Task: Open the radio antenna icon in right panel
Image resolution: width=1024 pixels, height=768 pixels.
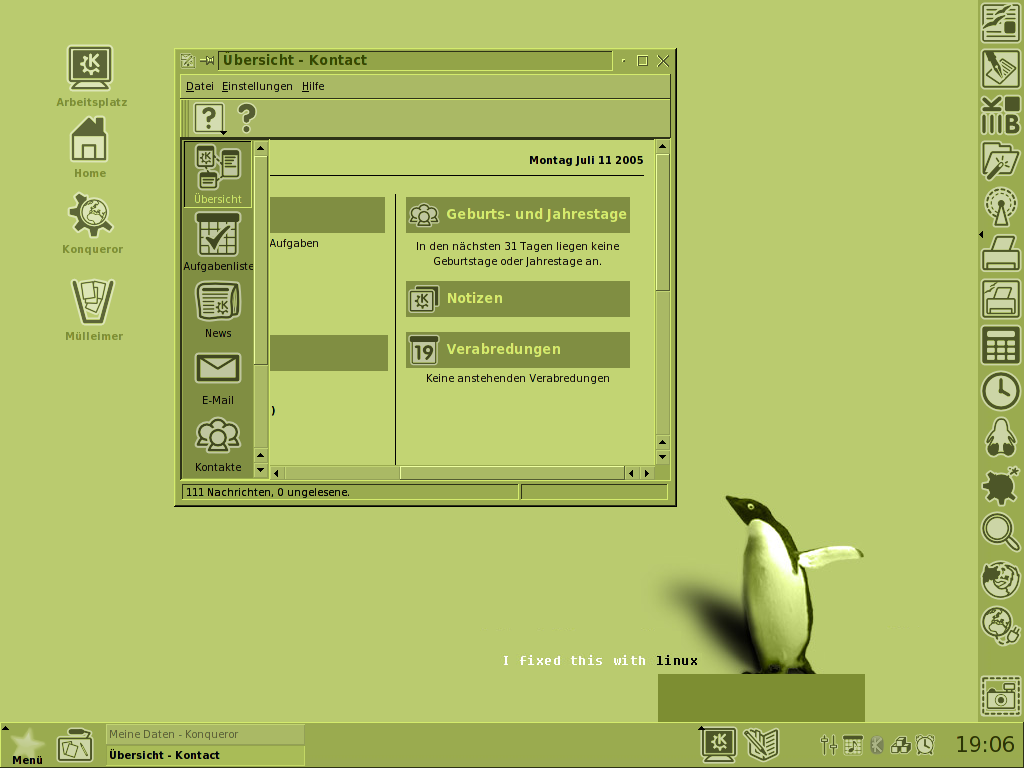Action: point(1000,206)
